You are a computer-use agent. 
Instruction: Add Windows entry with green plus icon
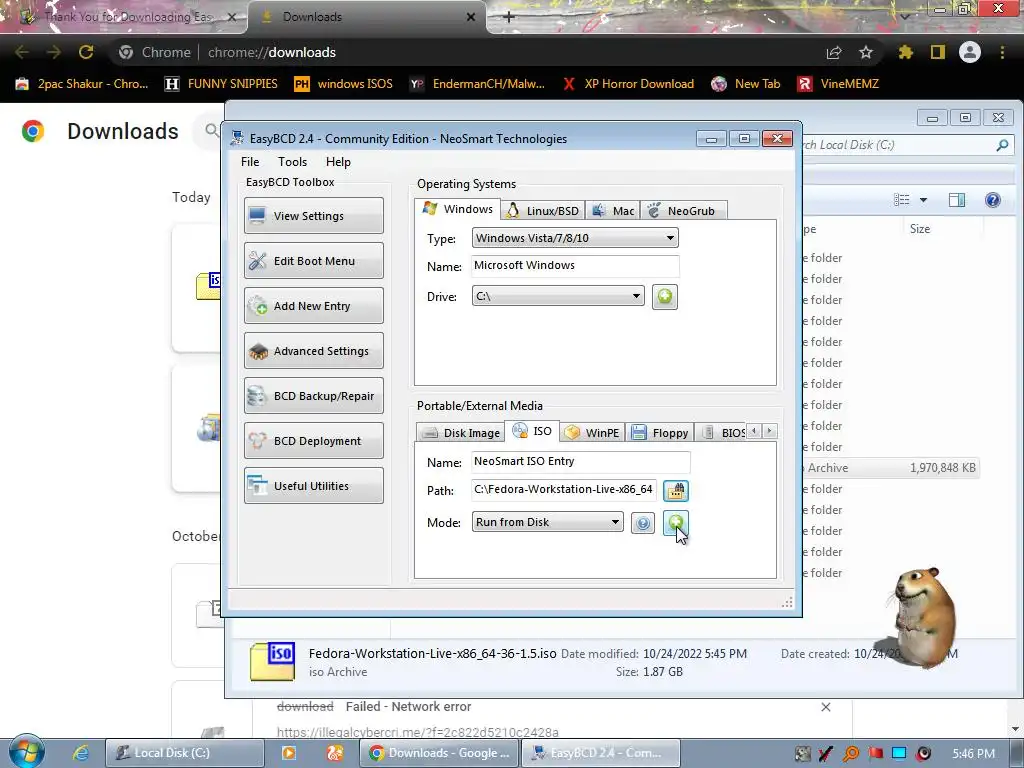click(664, 297)
